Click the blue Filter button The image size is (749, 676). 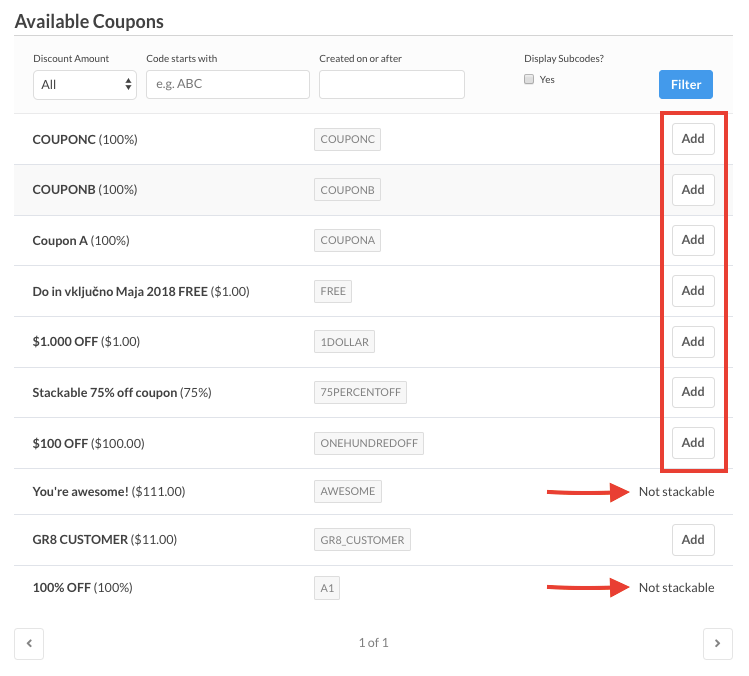coord(685,85)
